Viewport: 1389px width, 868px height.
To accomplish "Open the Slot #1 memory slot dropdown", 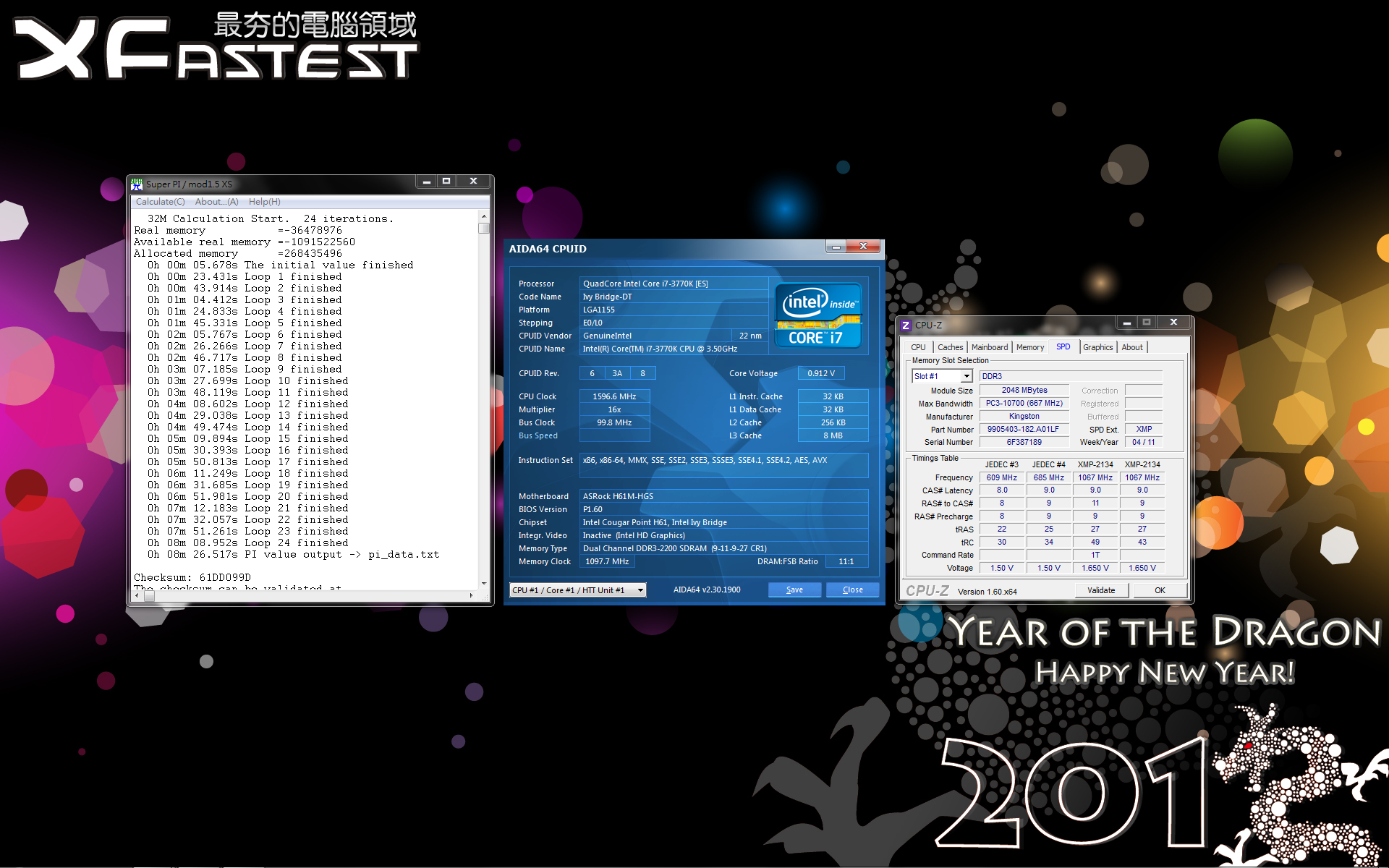I will click(966, 376).
